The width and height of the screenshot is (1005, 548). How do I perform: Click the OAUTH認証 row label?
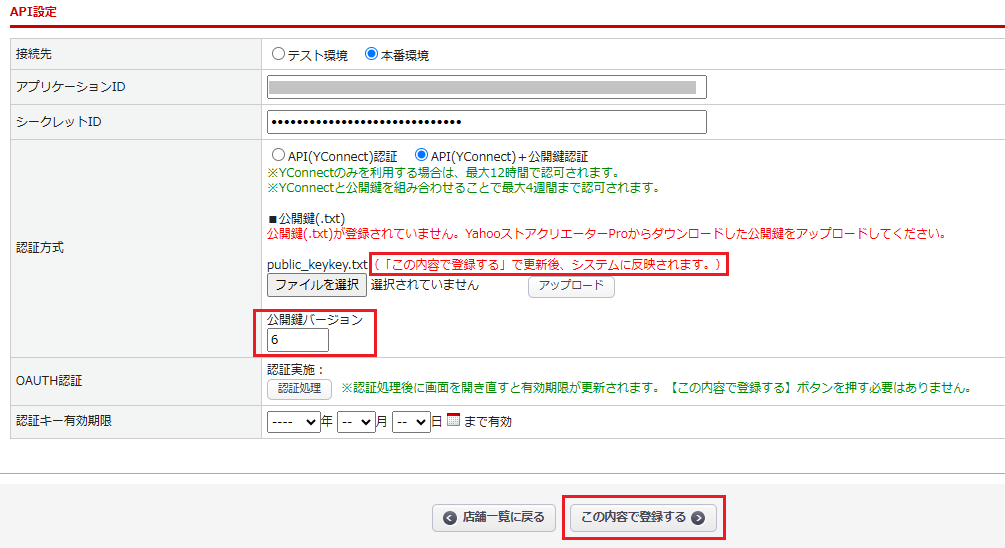(49, 381)
